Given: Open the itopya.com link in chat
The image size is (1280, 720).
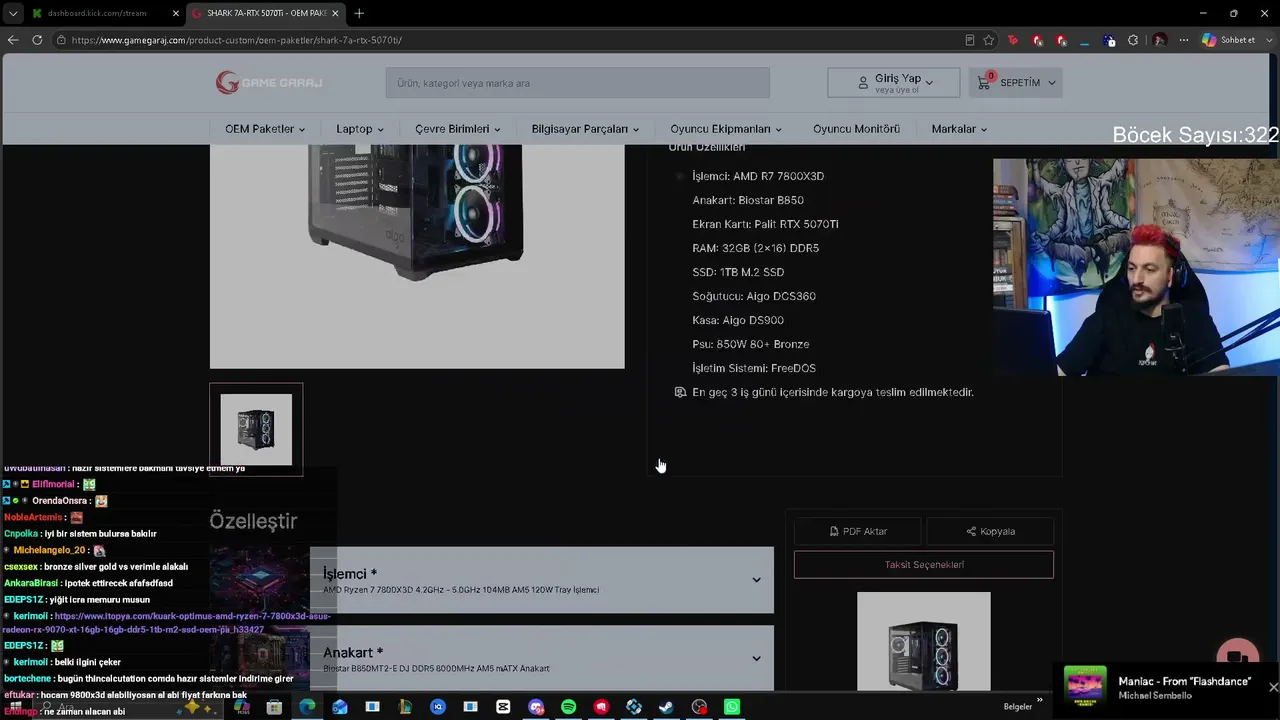Looking at the screenshot, I should (x=168, y=623).
